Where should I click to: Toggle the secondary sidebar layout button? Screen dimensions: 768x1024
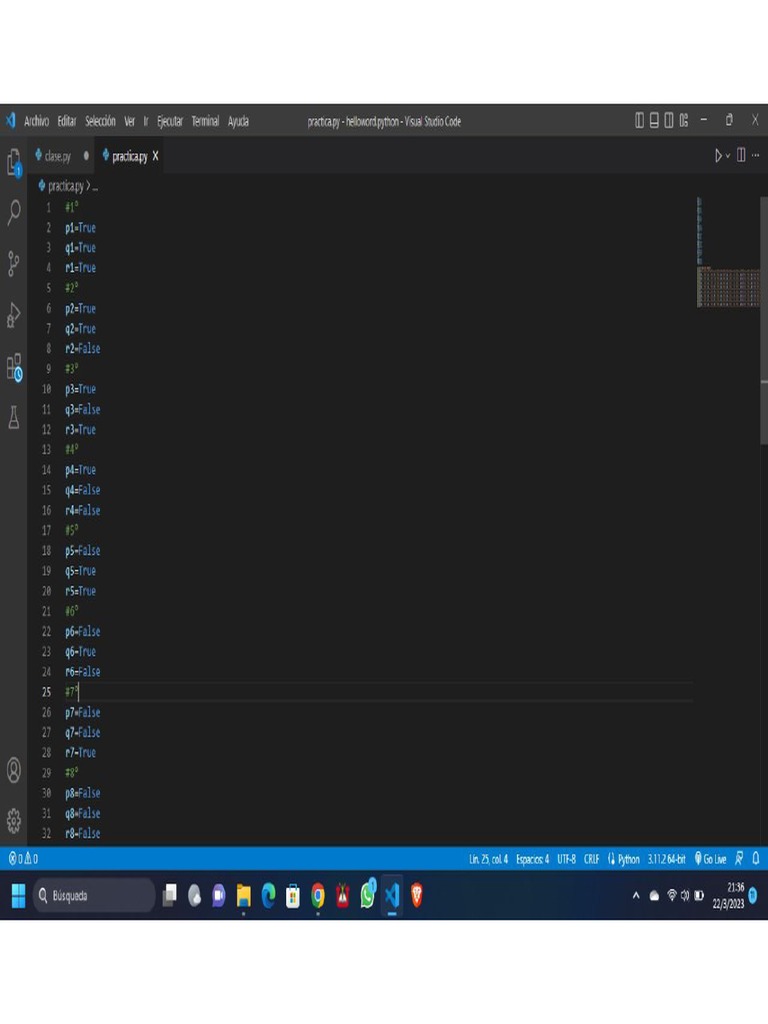coord(668,121)
